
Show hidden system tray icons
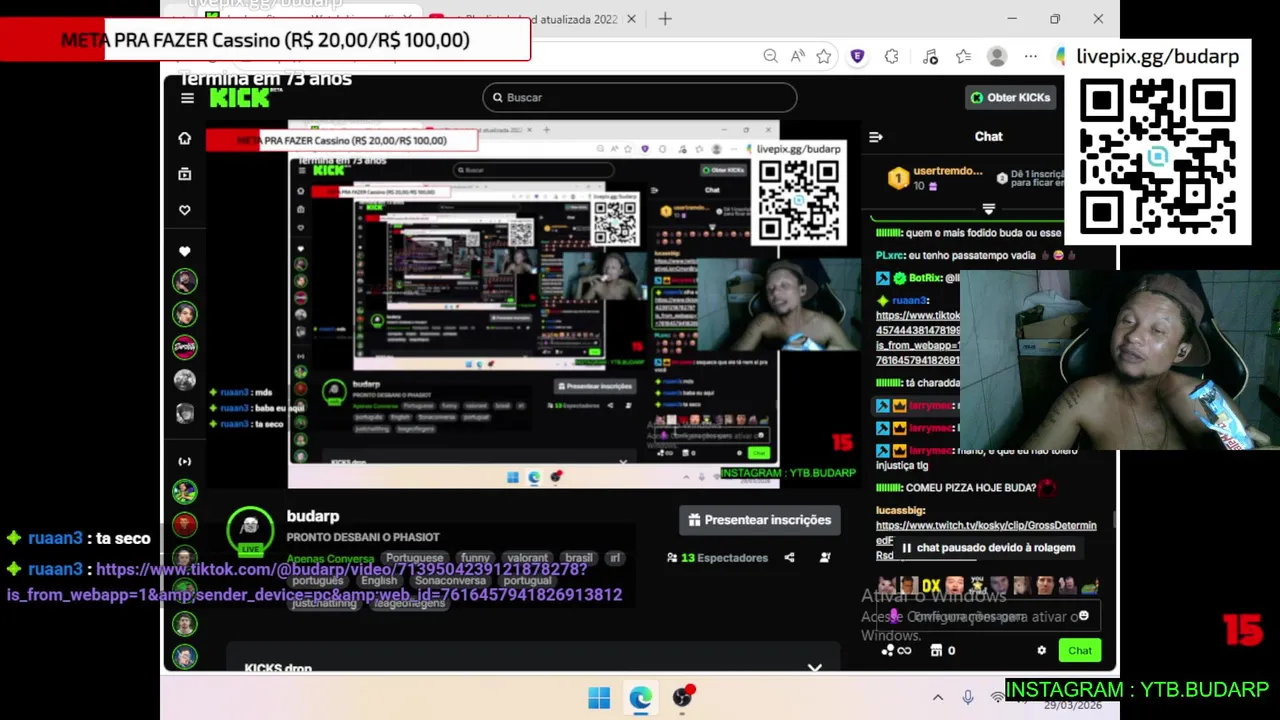click(938, 698)
